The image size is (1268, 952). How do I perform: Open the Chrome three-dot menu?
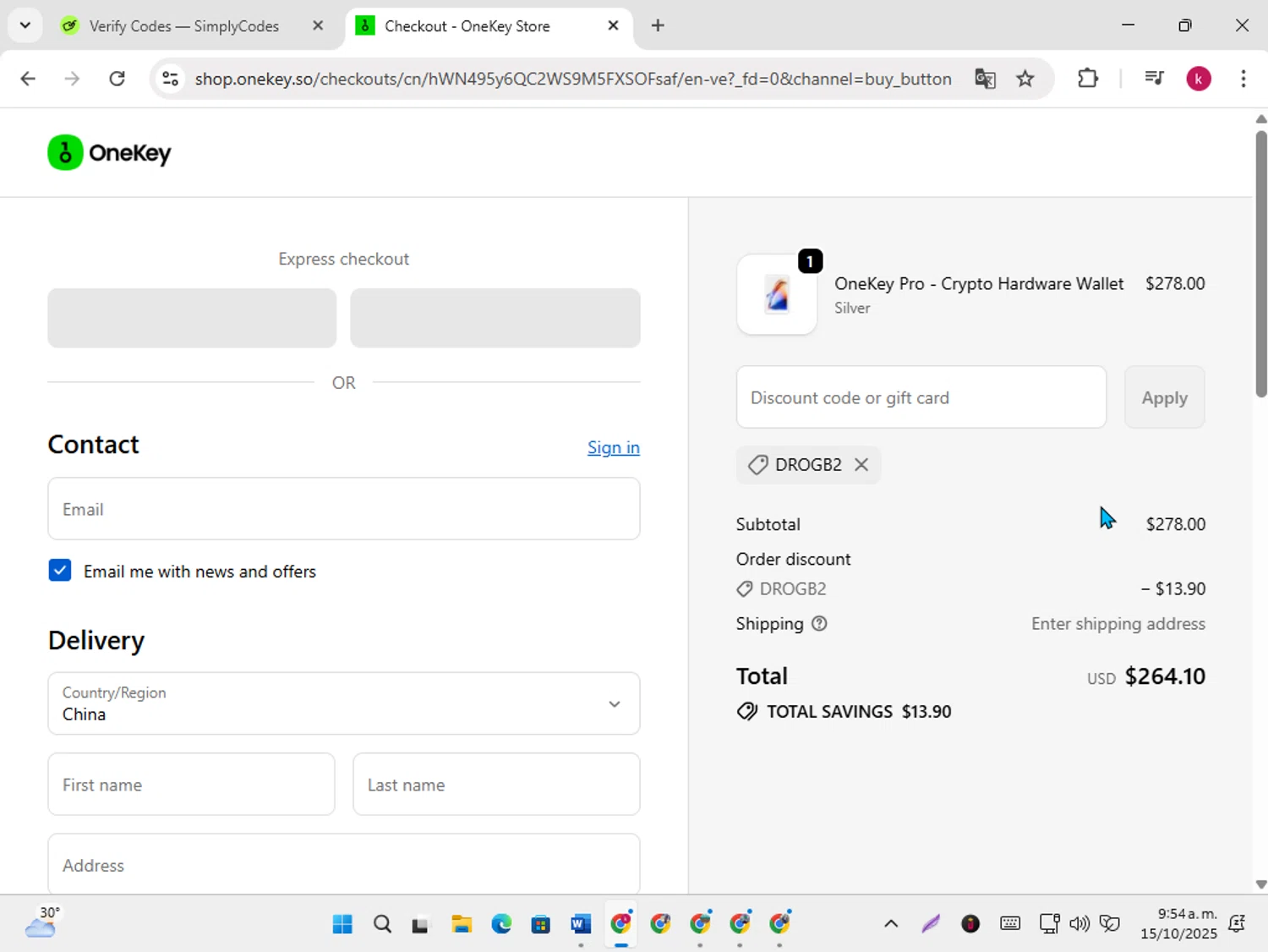tap(1243, 79)
